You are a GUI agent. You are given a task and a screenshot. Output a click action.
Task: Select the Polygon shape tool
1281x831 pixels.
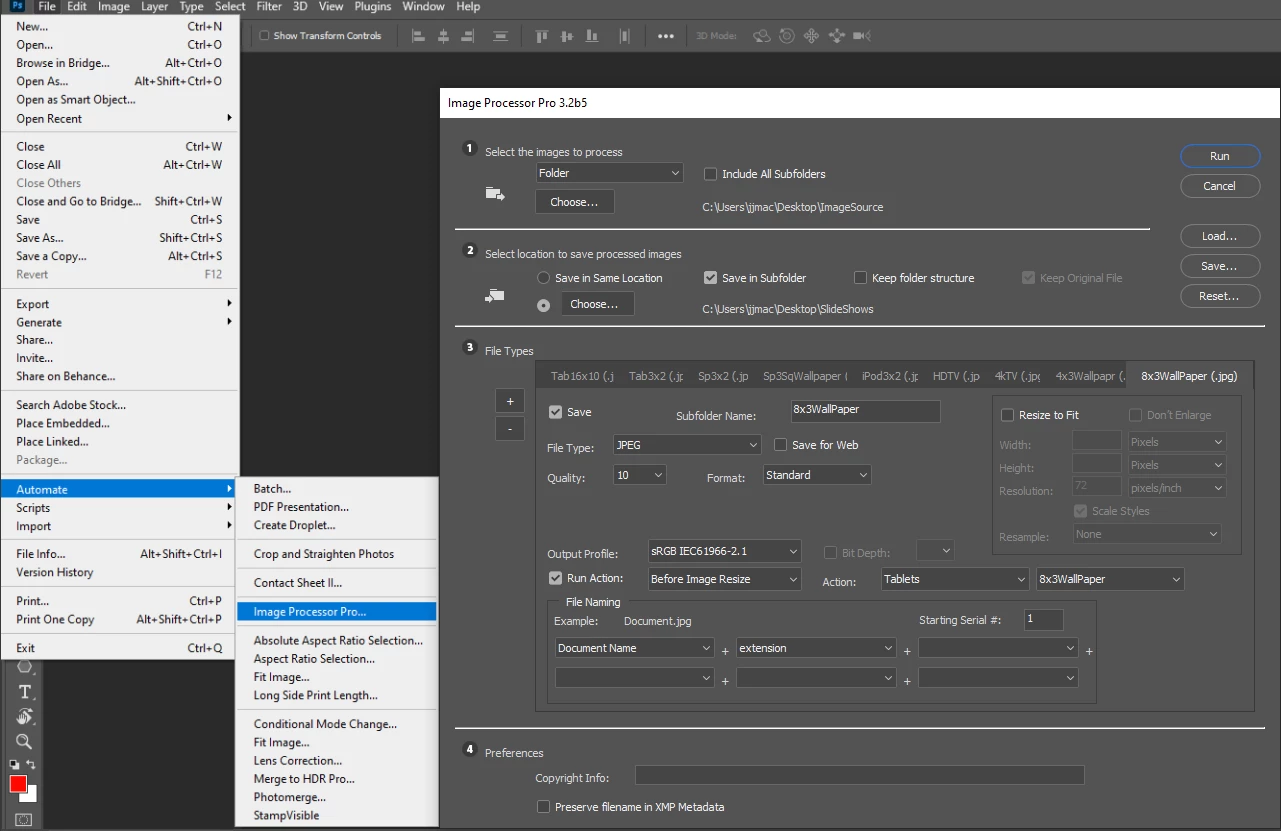25,666
